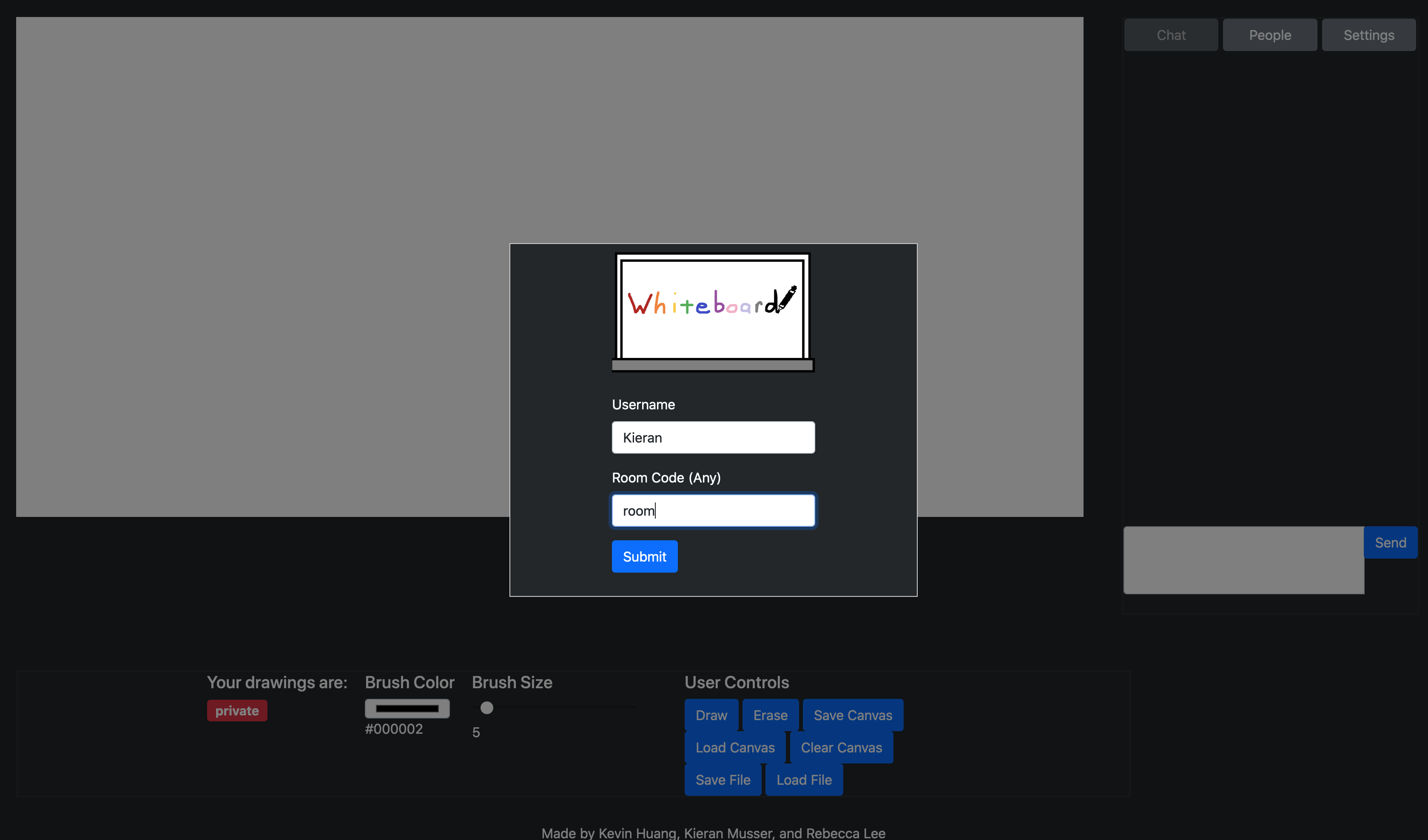Click into the Room Code field
This screenshot has height=840, width=1428.
tap(713, 511)
